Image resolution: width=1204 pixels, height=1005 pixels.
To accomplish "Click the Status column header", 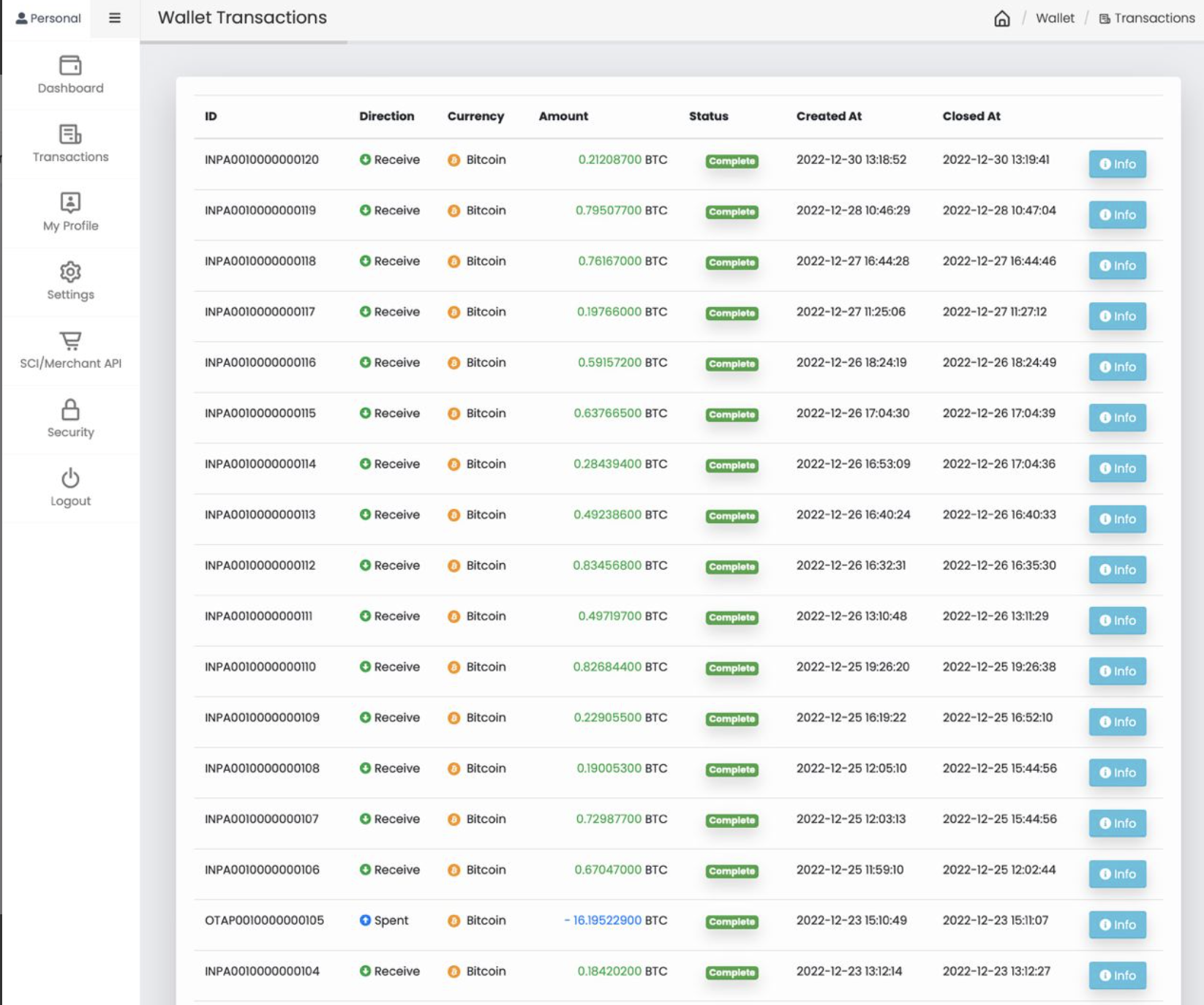I will (708, 116).
